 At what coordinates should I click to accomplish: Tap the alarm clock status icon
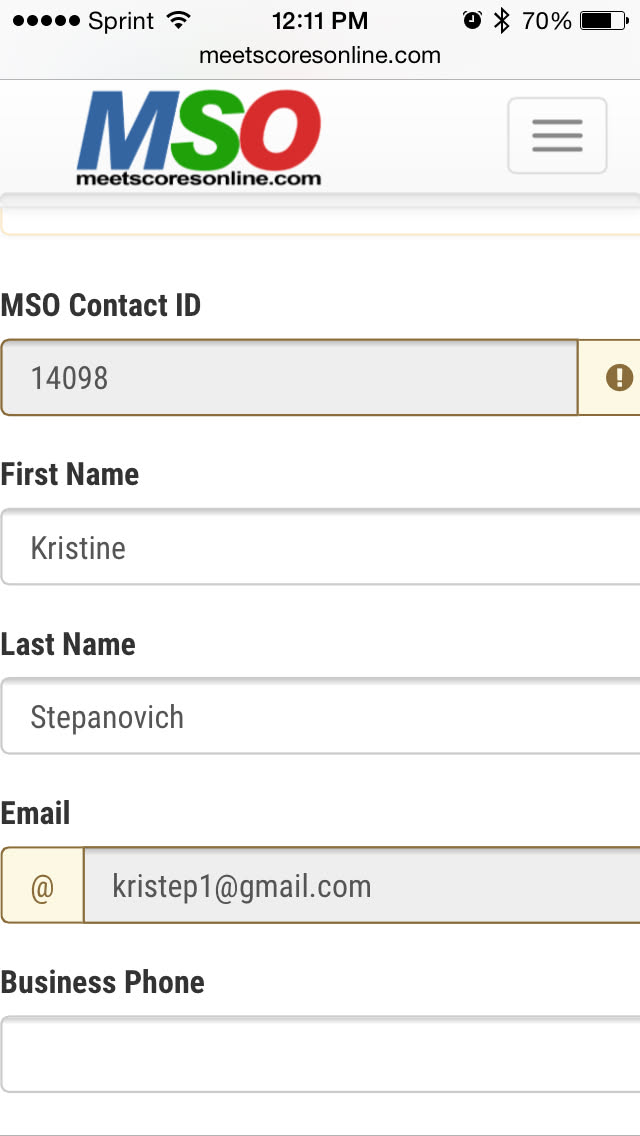(x=472, y=20)
